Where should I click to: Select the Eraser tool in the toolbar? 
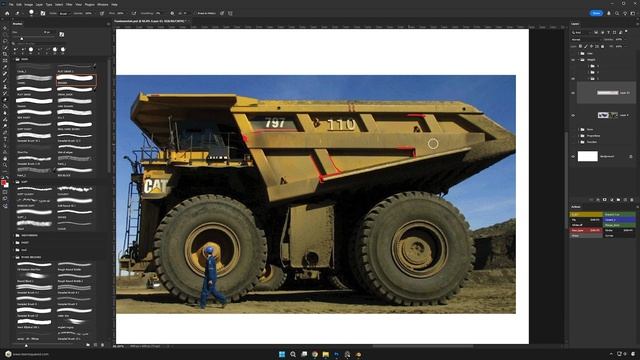click(5, 100)
